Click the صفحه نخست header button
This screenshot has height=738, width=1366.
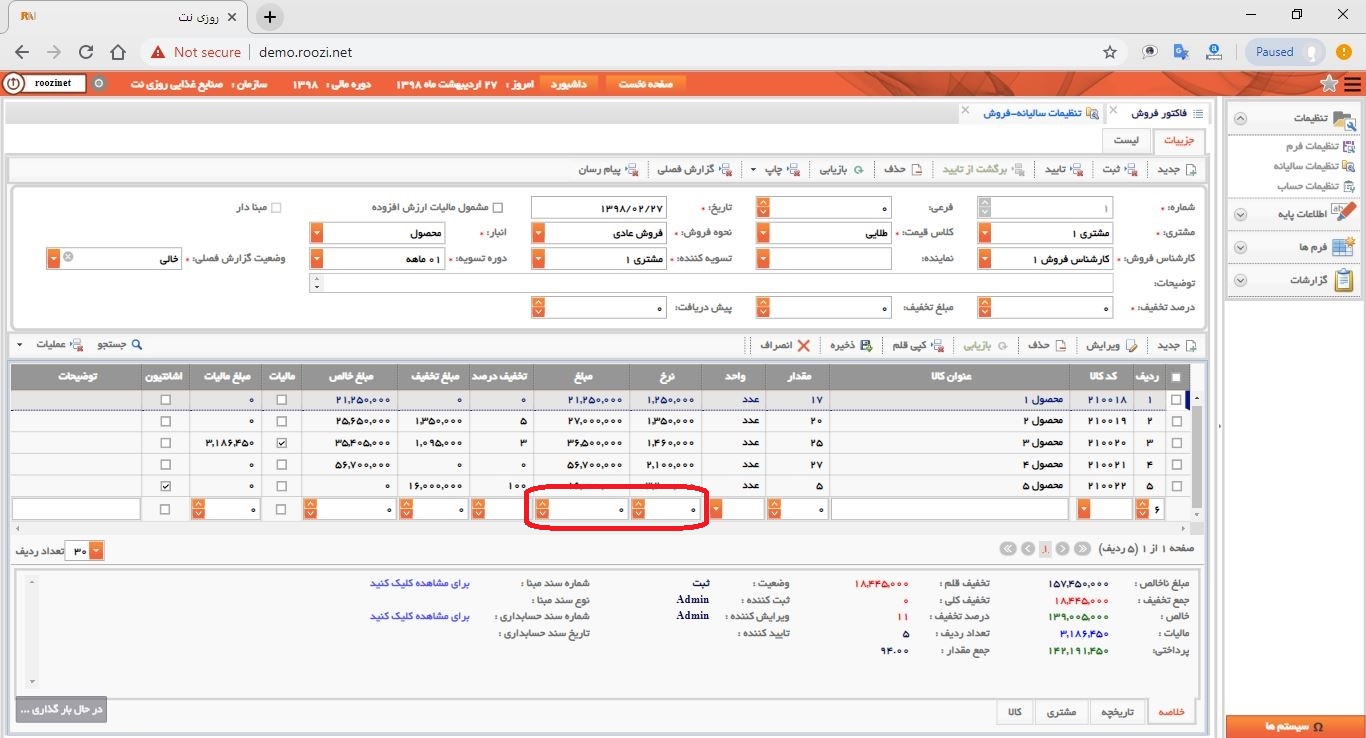(x=645, y=84)
